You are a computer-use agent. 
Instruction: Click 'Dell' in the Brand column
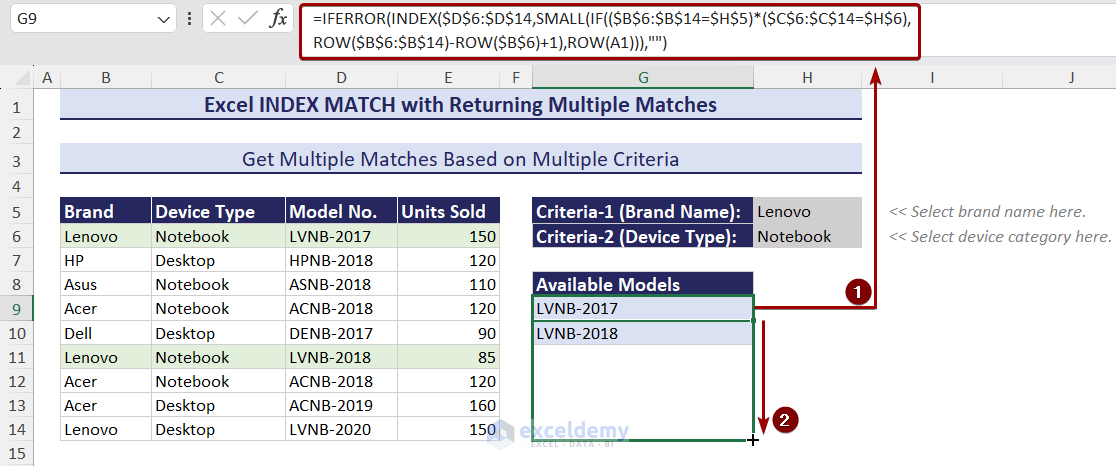pyautogui.click(x=106, y=333)
